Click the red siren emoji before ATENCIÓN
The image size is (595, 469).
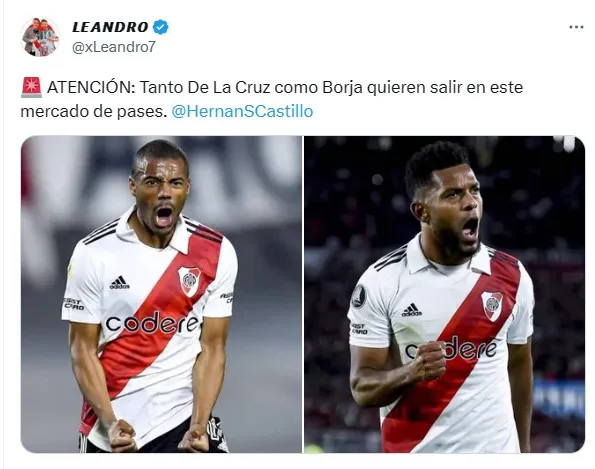coord(31,87)
